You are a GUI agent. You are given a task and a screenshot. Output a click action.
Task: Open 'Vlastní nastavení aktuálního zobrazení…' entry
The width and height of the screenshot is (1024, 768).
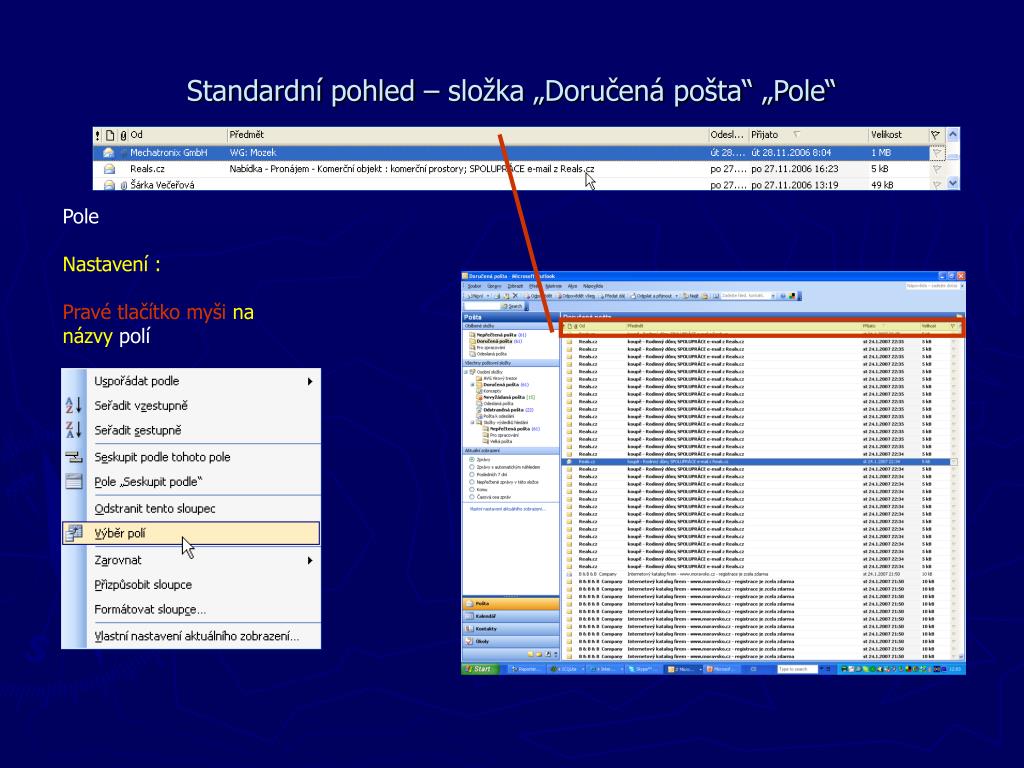[191, 636]
